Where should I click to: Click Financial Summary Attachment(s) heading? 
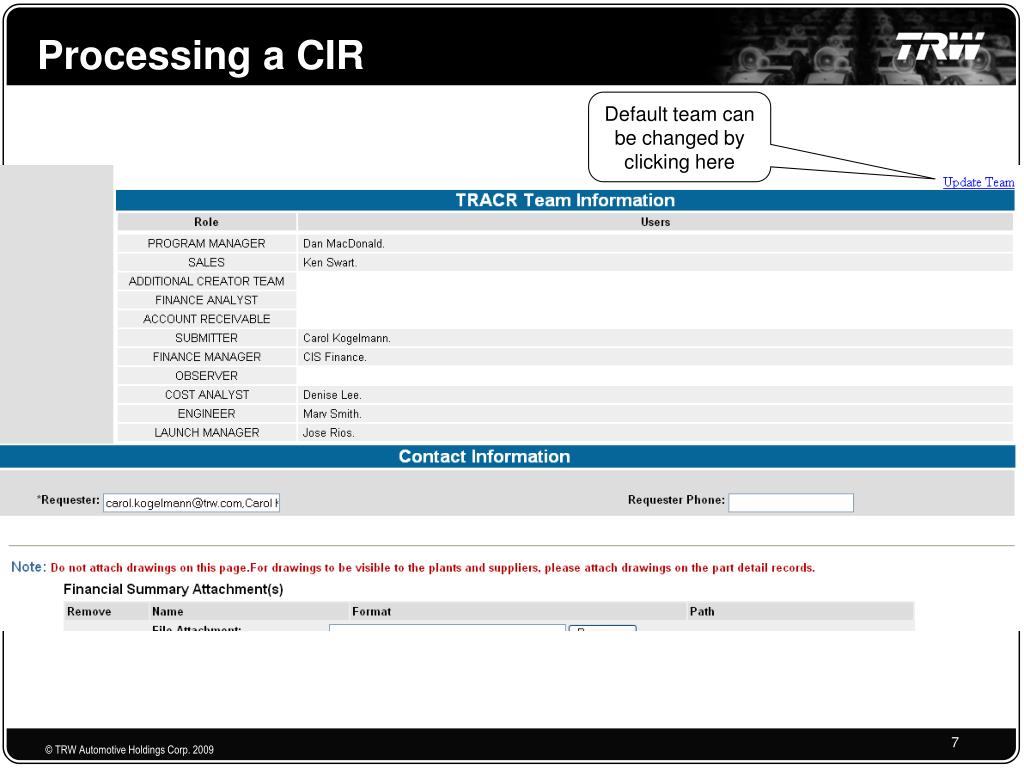coord(173,589)
